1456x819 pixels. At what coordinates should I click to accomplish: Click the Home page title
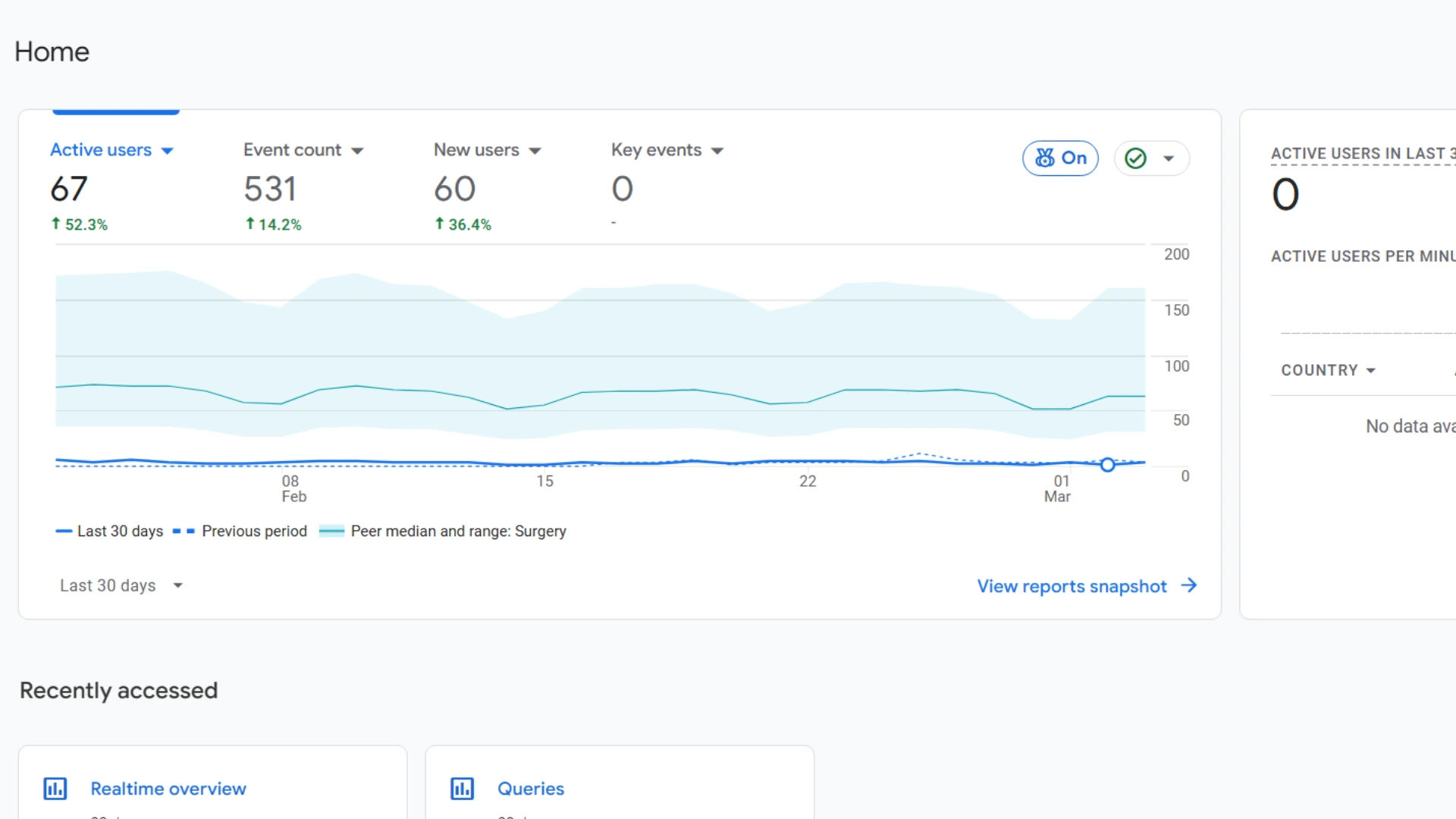(52, 52)
